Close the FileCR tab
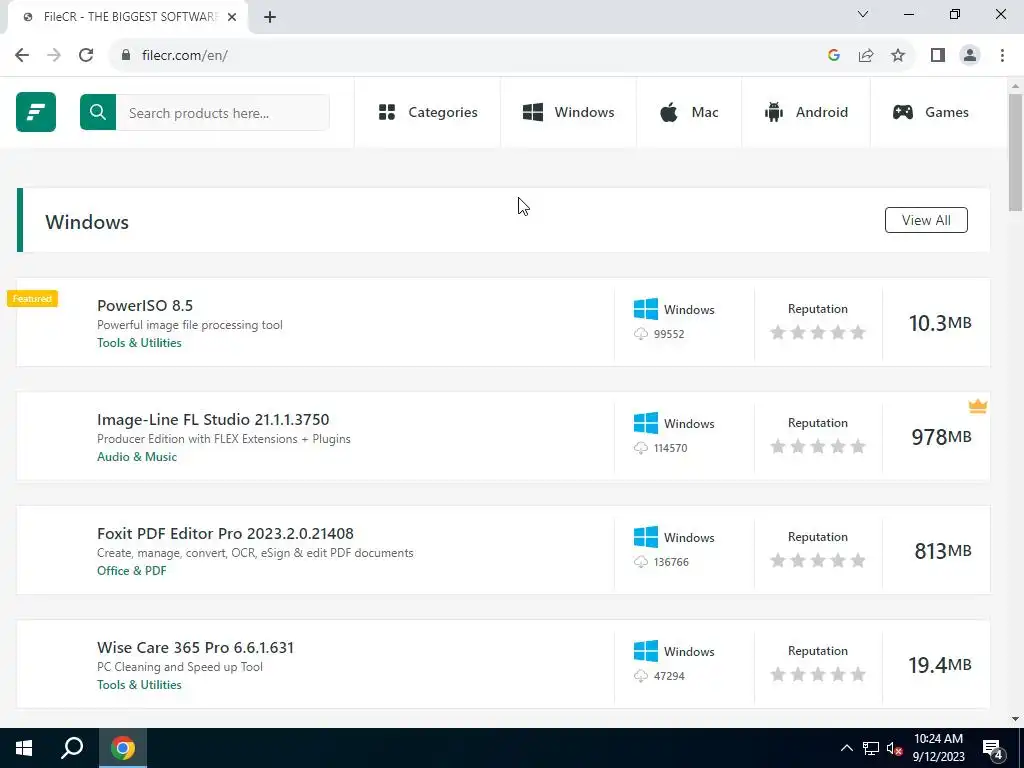 click(232, 17)
